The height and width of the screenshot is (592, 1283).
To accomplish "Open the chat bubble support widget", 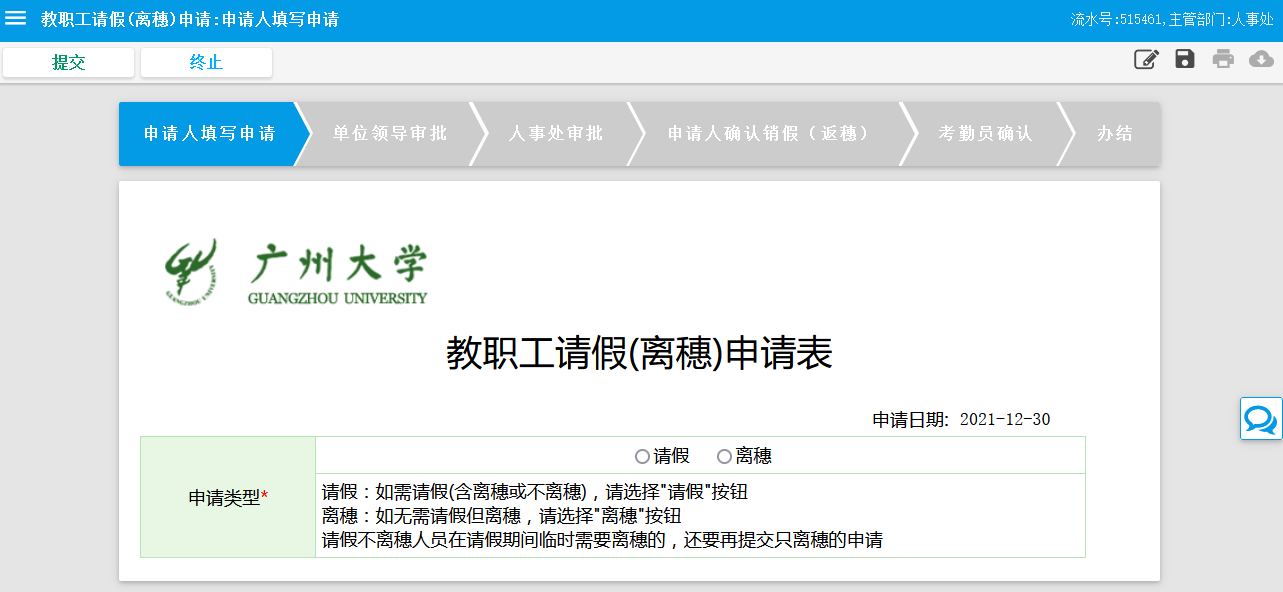I will pos(1261,419).
